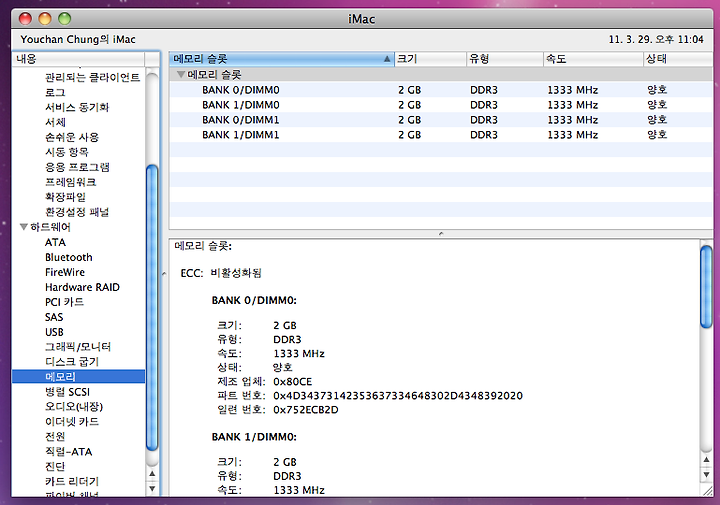The image size is (720, 505).
Task: Click the BANK 1/DIMM0: detail heading
Action: click(254, 437)
